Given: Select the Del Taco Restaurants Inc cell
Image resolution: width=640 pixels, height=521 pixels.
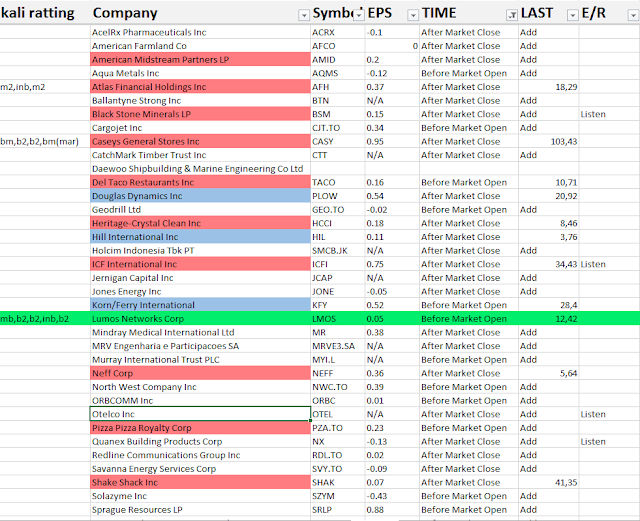Looking at the screenshot, I should [x=200, y=183].
